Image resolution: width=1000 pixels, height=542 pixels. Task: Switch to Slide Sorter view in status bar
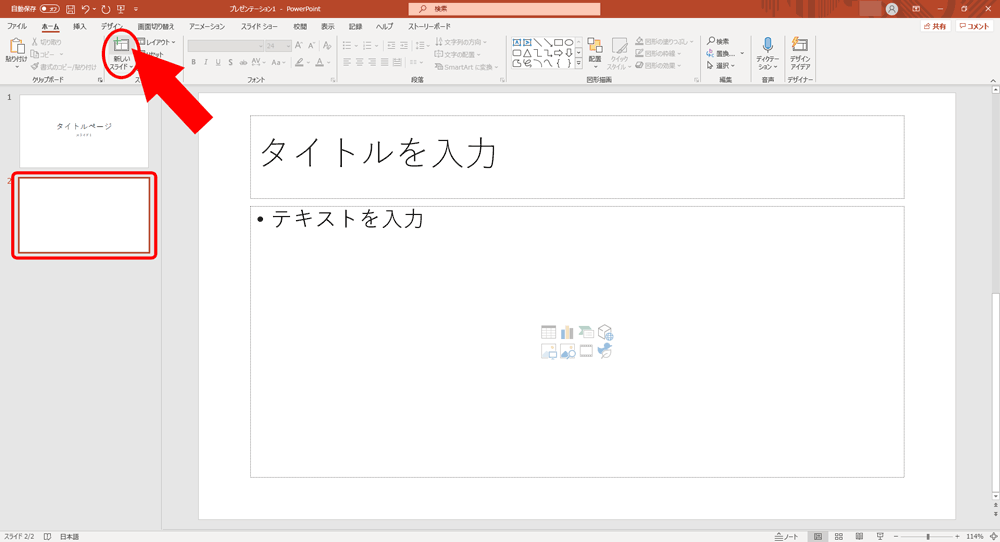[839, 536]
